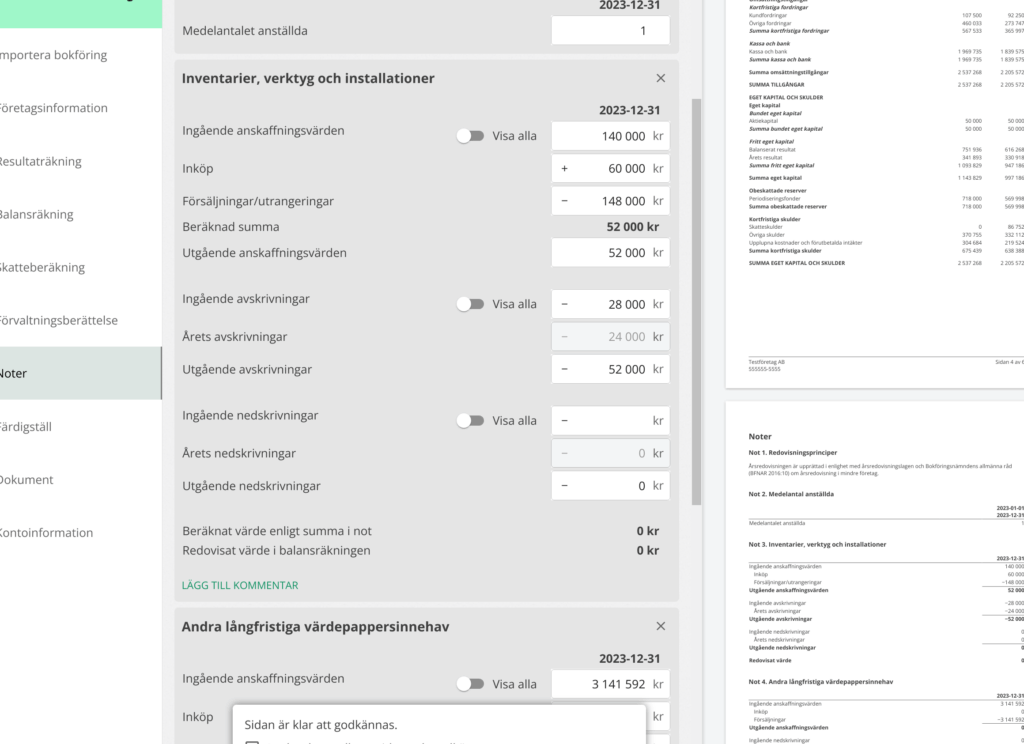Select the Försäljningar/utrangeringar amount field

pos(611,201)
